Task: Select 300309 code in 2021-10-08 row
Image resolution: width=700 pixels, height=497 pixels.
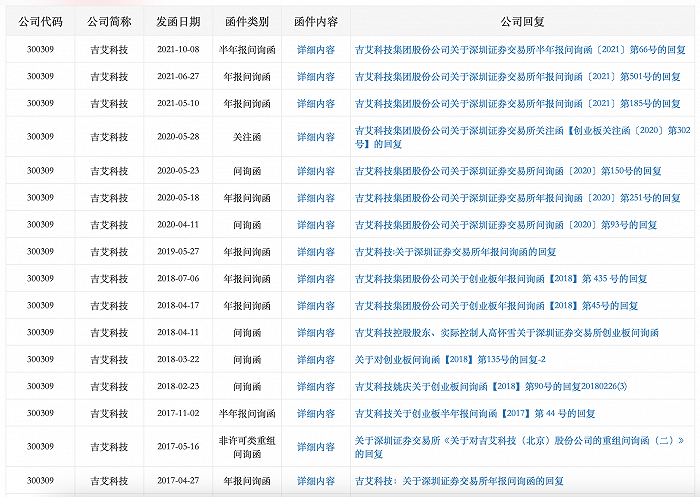Action: tap(40, 50)
